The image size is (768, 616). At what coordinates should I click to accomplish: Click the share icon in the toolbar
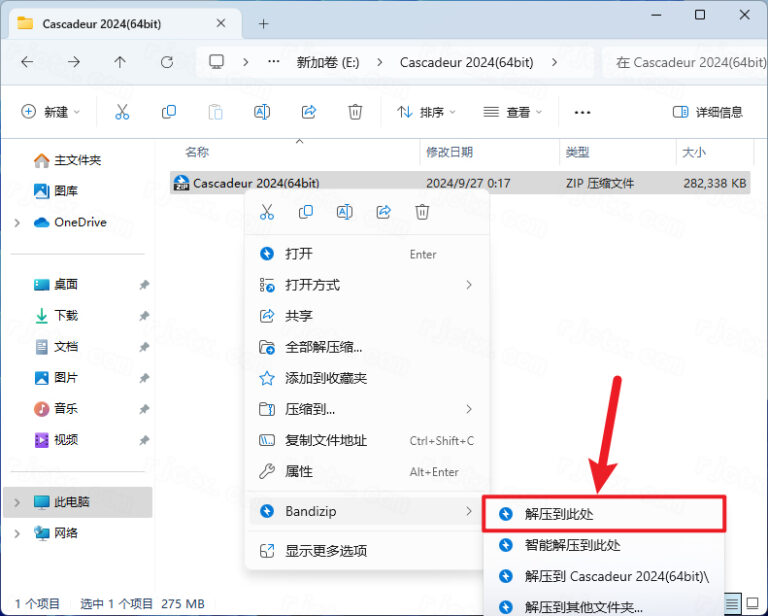click(309, 112)
